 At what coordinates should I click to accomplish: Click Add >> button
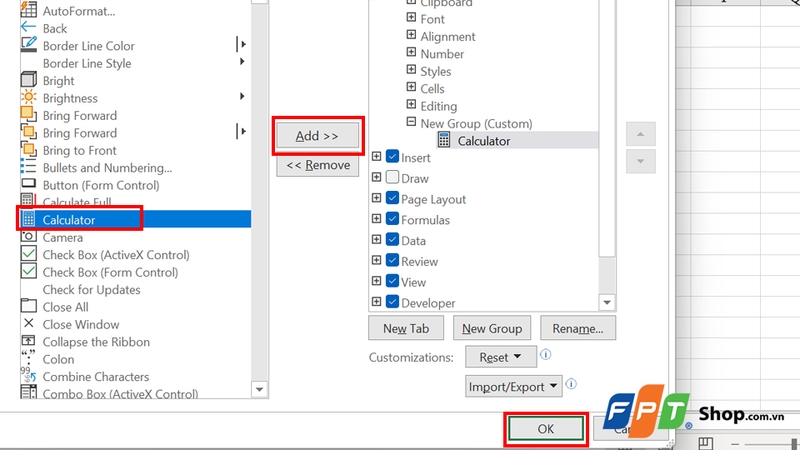pos(317,136)
